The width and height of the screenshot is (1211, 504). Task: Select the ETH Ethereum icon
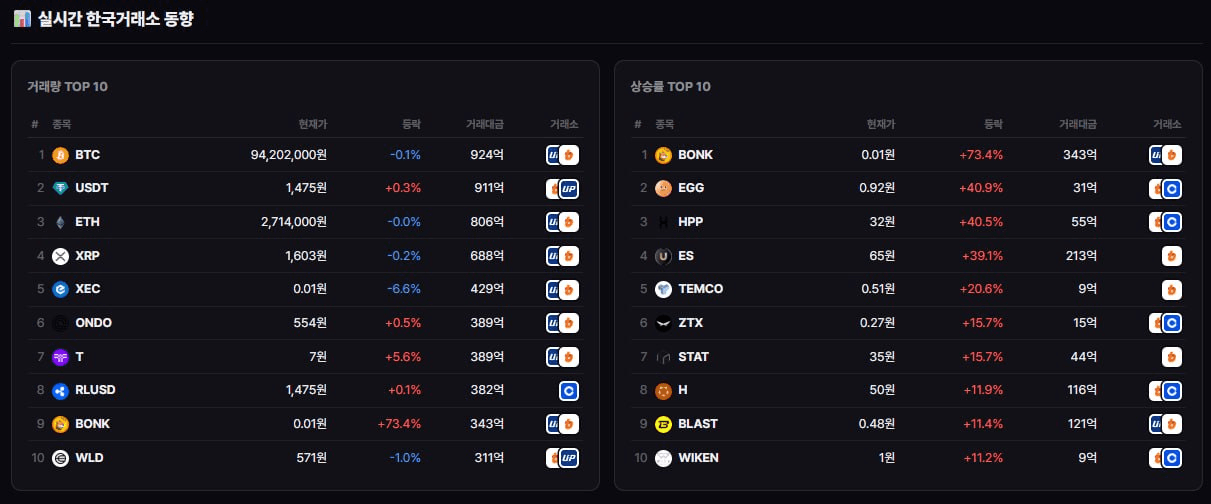click(60, 222)
